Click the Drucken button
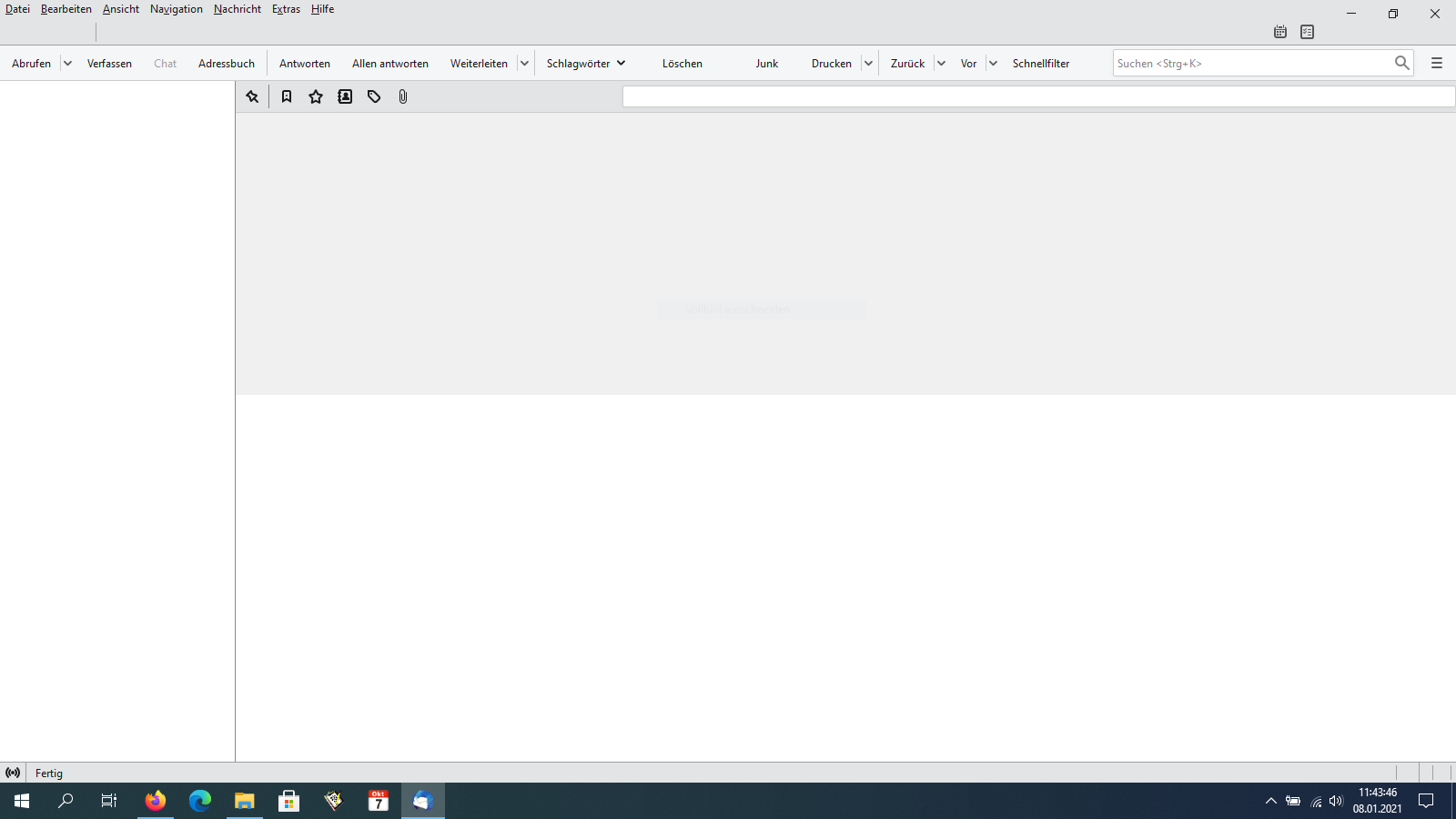 (x=832, y=64)
